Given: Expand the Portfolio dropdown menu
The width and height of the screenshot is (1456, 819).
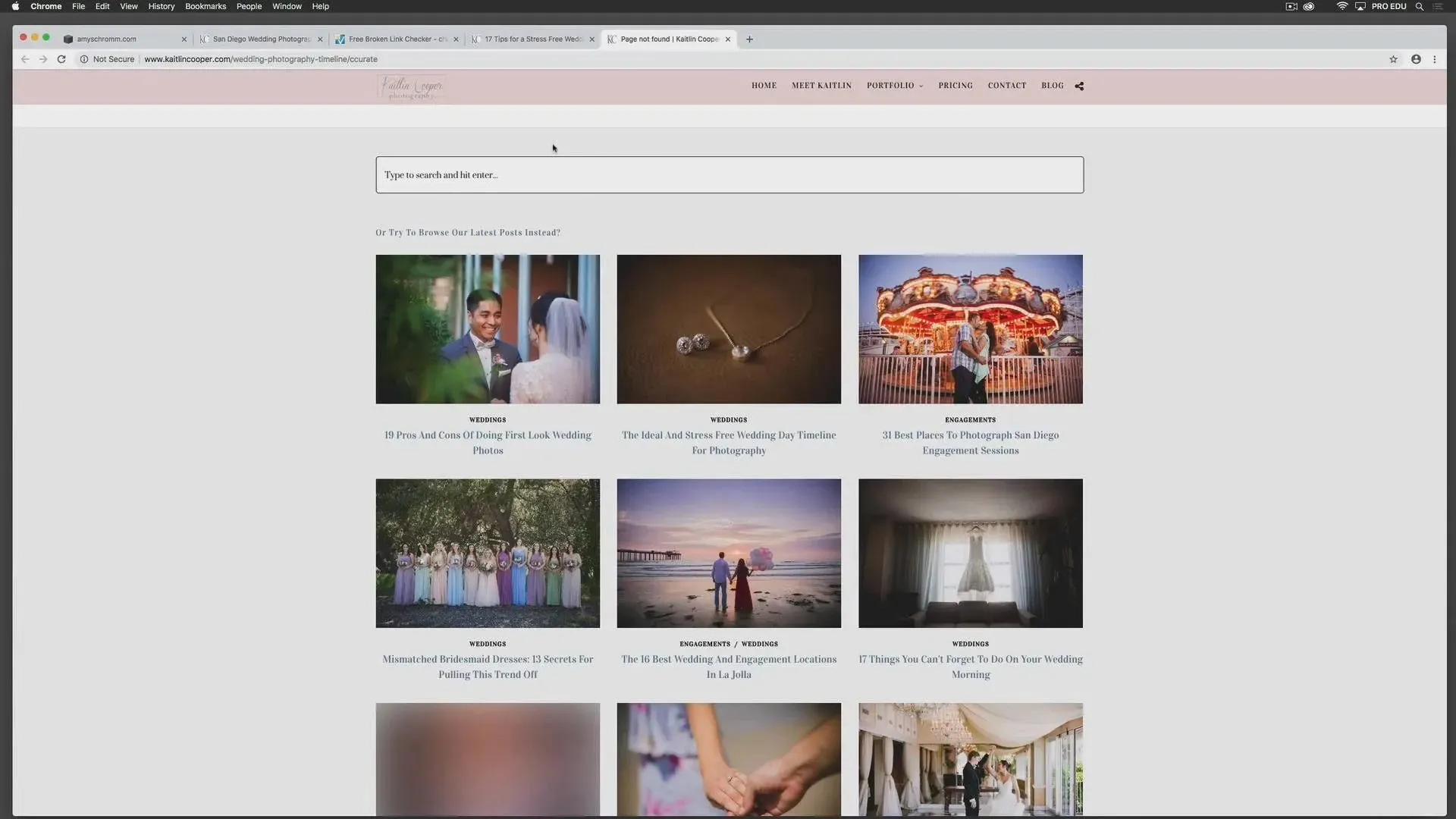Looking at the screenshot, I should [x=895, y=86].
